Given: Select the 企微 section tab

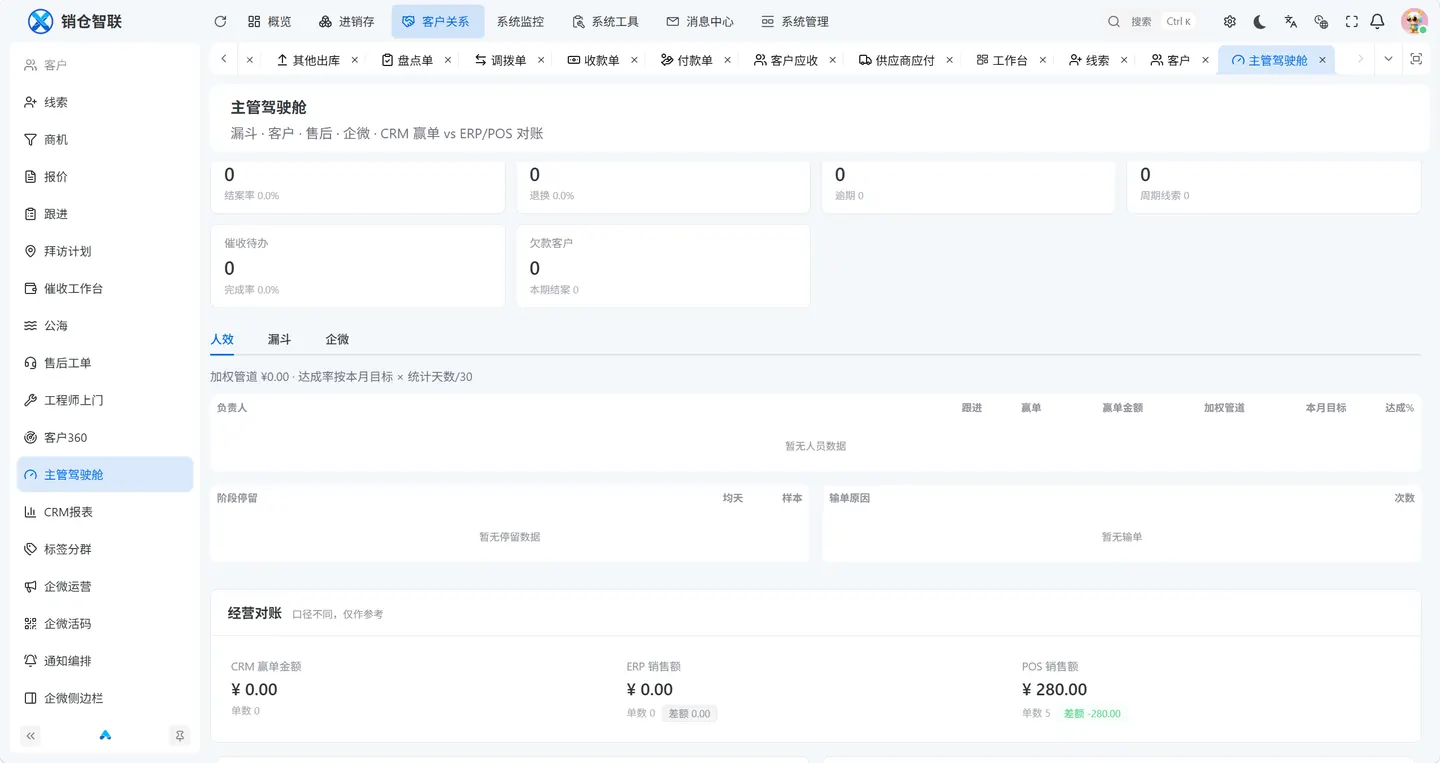Looking at the screenshot, I should click(x=337, y=339).
